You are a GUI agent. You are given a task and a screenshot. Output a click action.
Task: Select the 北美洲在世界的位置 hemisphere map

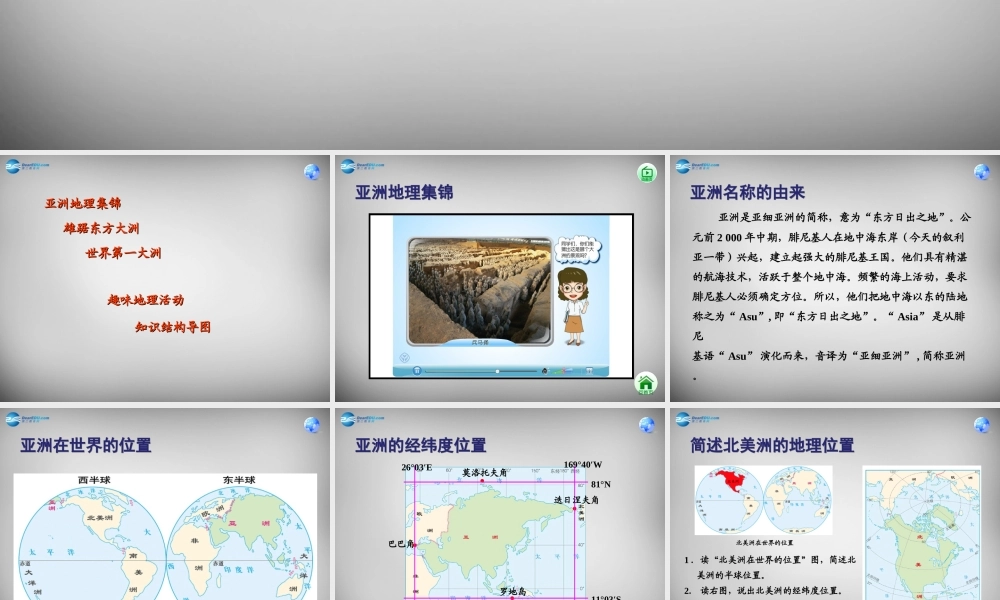(x=763, y=501)
